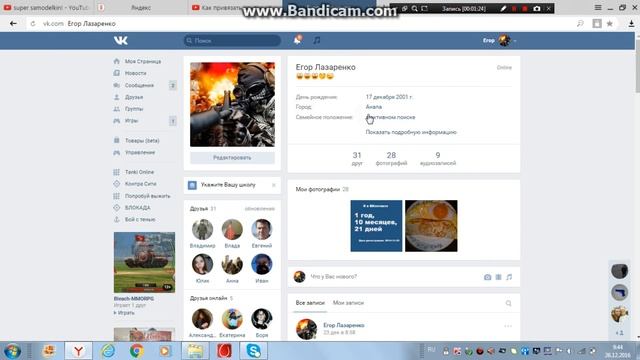
Task: Open Google Chrome from the taskbar
Action: [137, 351]
